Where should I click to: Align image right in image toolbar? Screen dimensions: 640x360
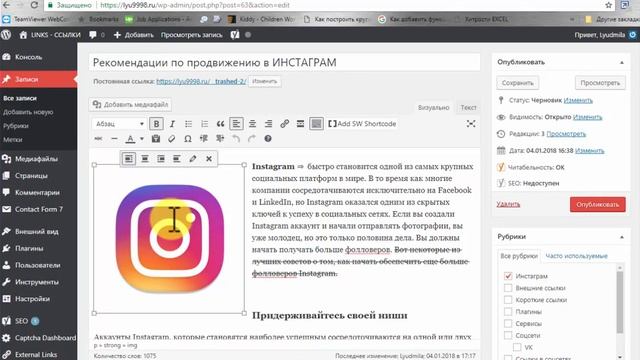pos(161,159)
